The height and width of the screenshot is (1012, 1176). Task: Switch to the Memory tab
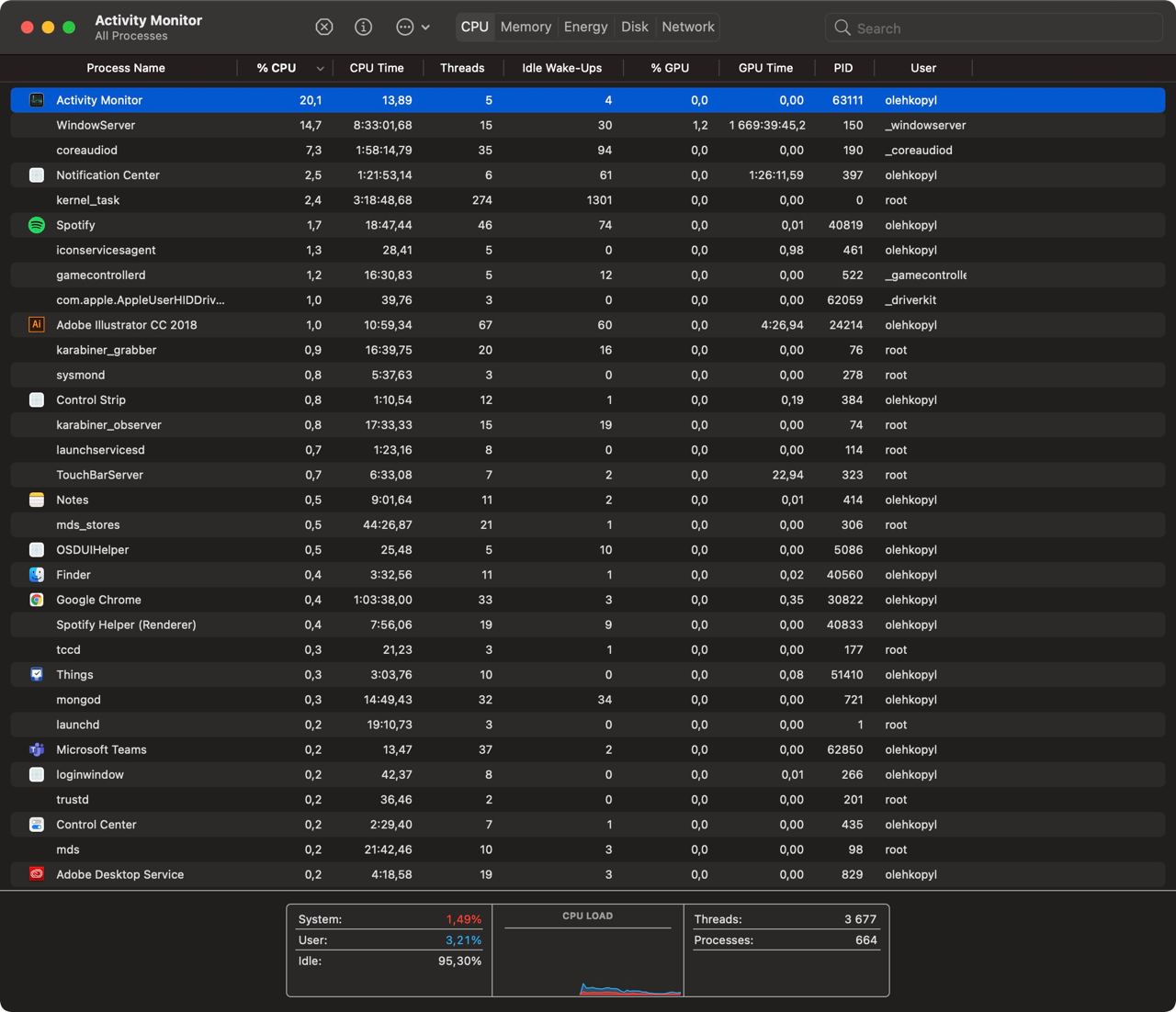526,28
